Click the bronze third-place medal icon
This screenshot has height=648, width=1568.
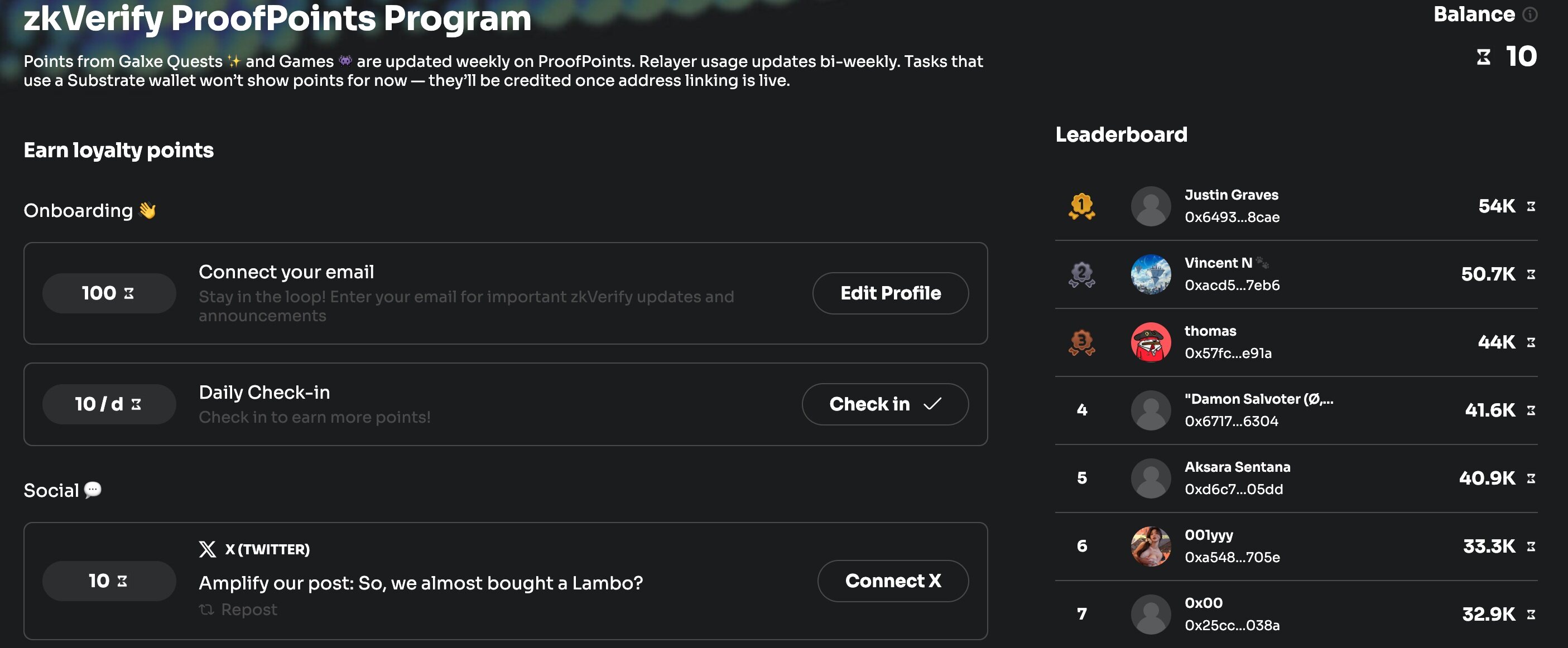click(x=1081, y=342)
